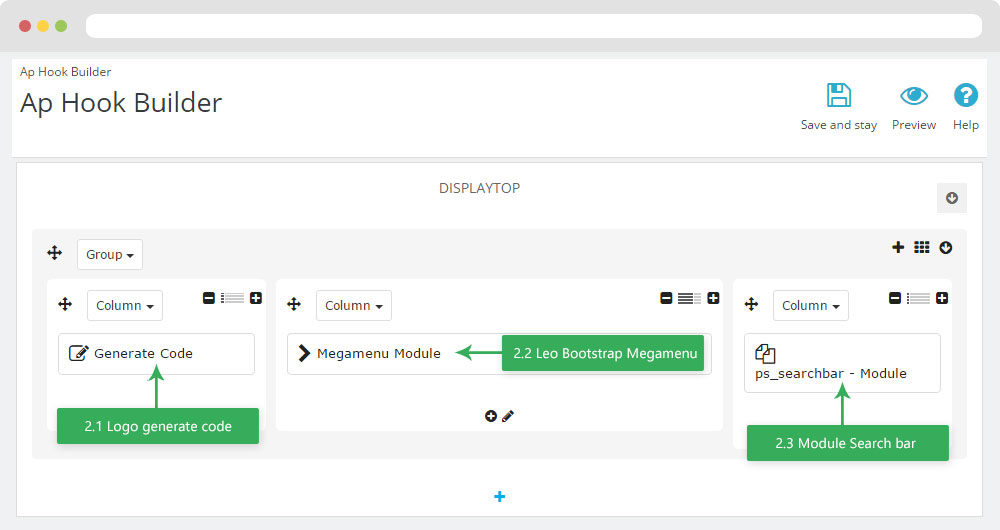Screen dimensions: 1000x530
Task: Click the move handle beside the Group dropdown
Action: click(x=55, y=253)
